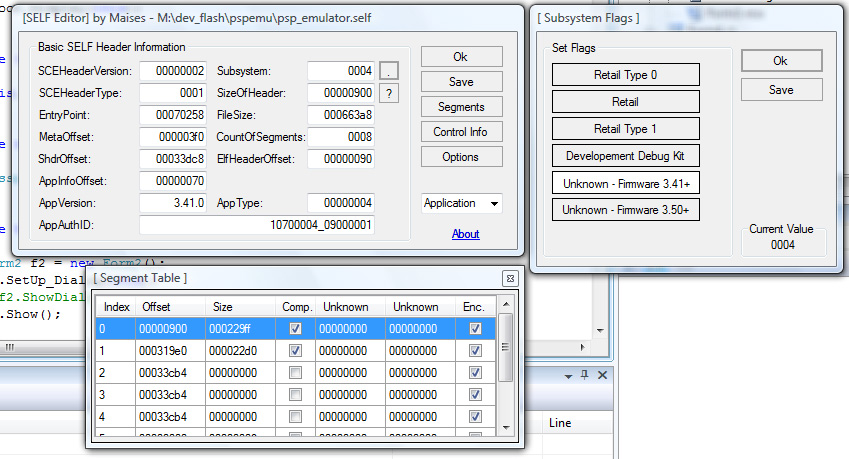Viewport: 849px width, 459px height.
Task: Click Ok in SELF Editor window
Action: 461,57
